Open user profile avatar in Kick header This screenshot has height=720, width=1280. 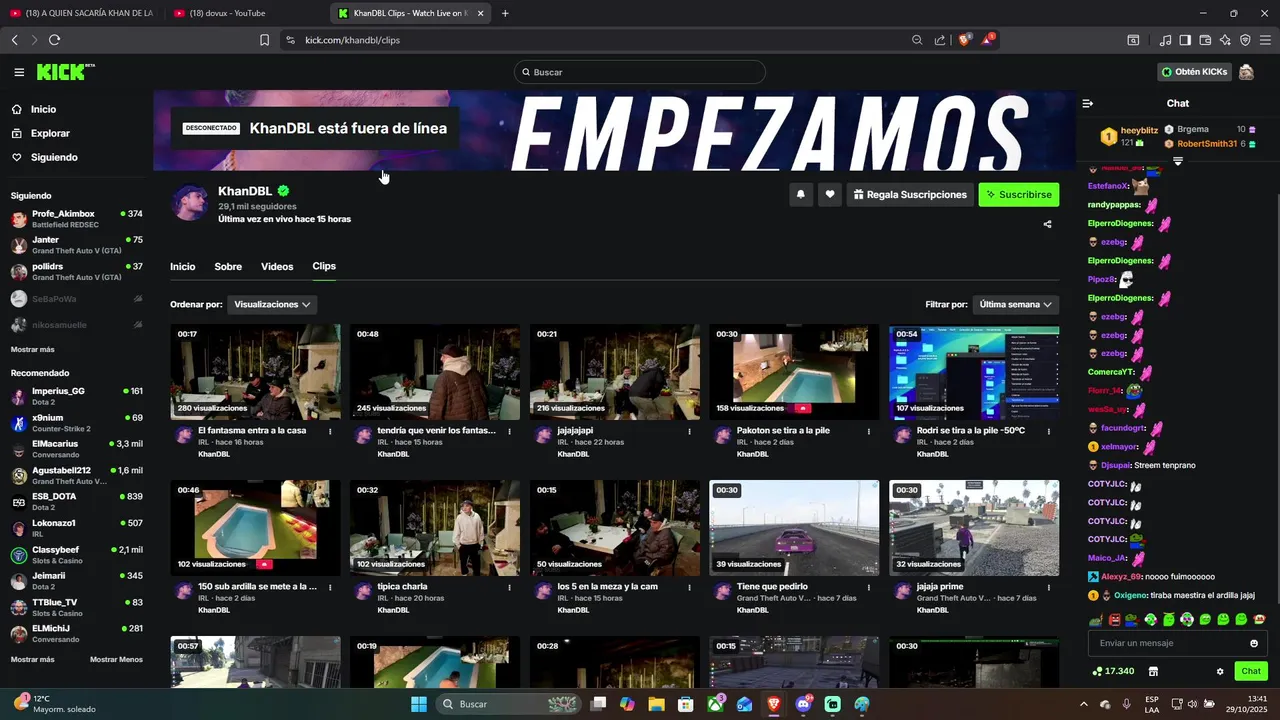point(1246,72)
